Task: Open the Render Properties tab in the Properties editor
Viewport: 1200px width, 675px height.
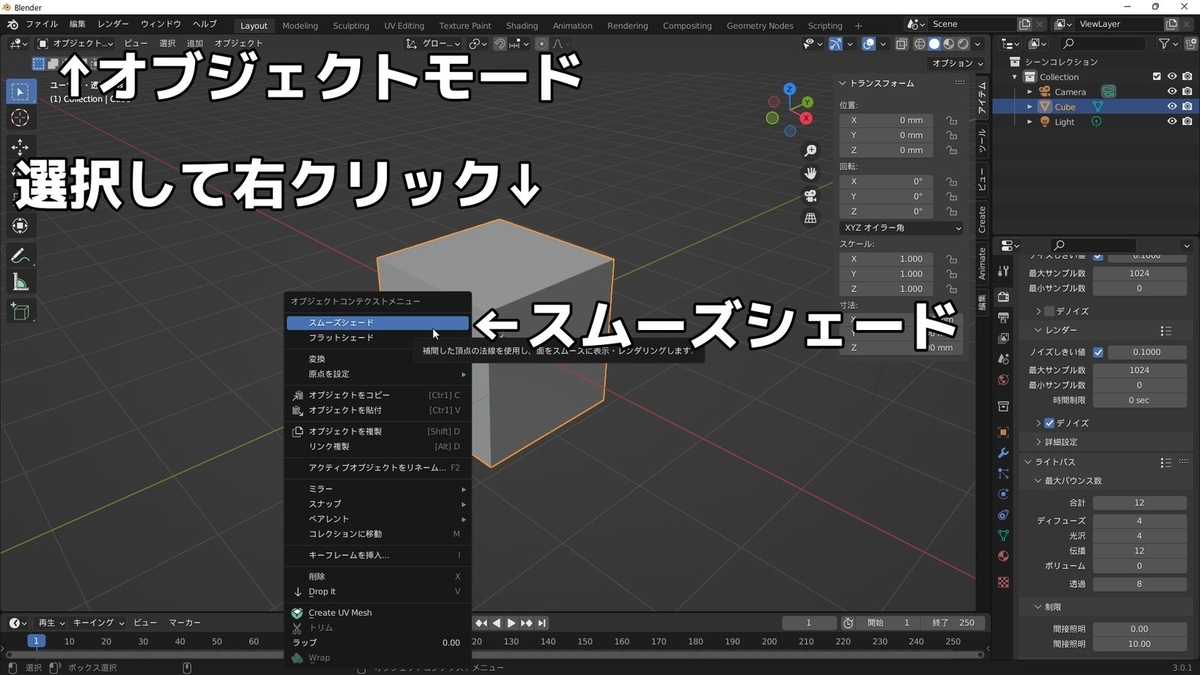Action: (1003, 296)
